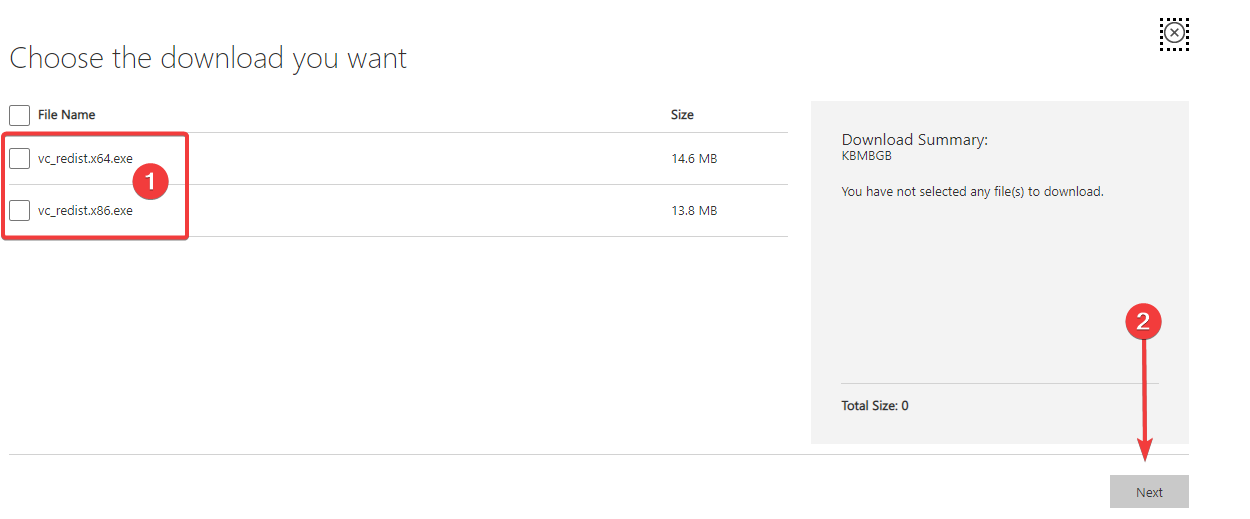This screenshot has height=519, width=1250.
Task: Select the vc_redist.x86.exe file name
Action: click(x=85, y=211)
